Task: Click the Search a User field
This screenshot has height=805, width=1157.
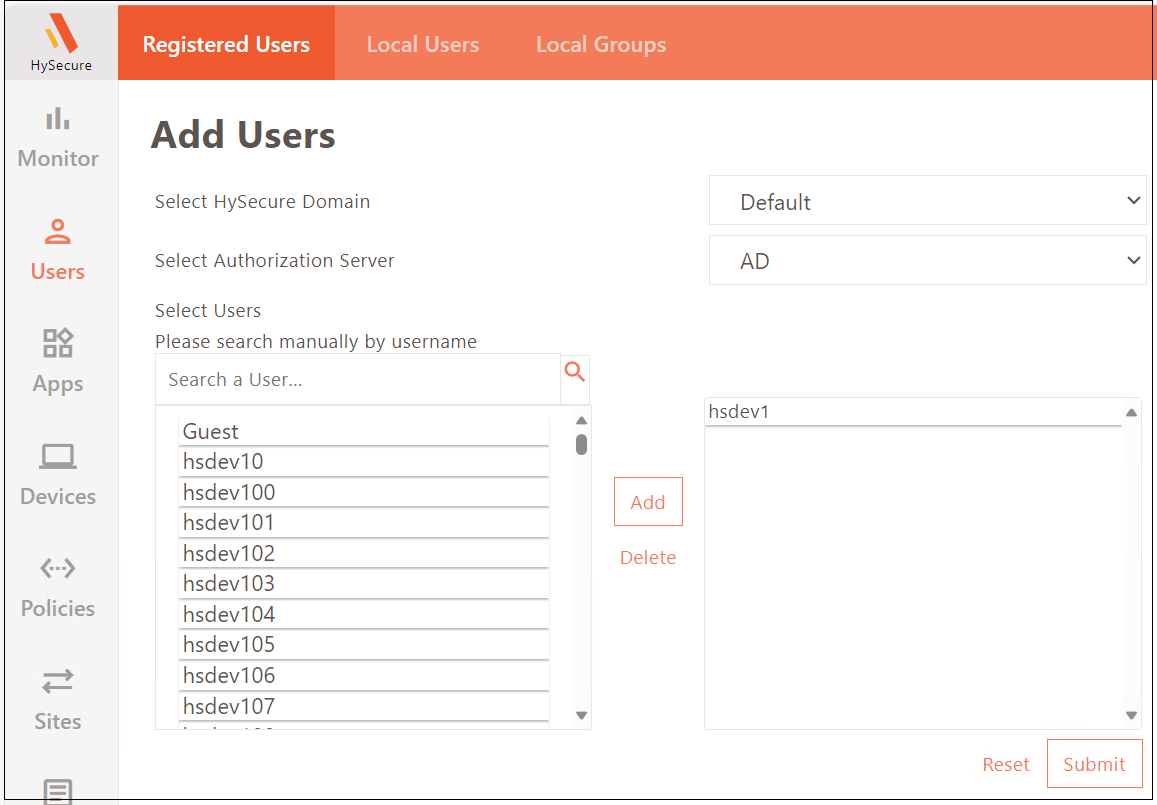Action: pyautogui.click(x=357, y=380)
